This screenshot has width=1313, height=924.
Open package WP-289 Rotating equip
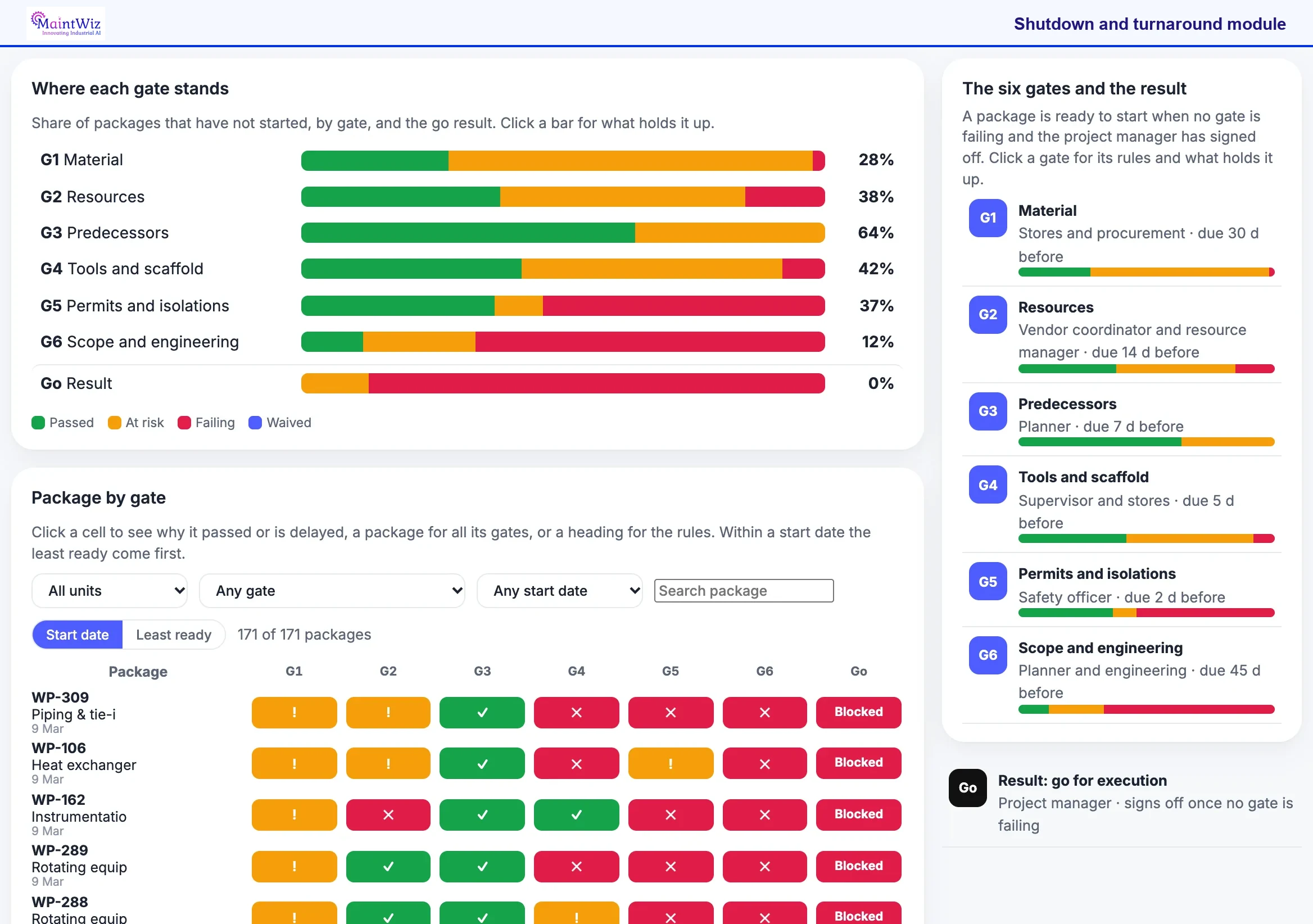[x=79, y=866]
